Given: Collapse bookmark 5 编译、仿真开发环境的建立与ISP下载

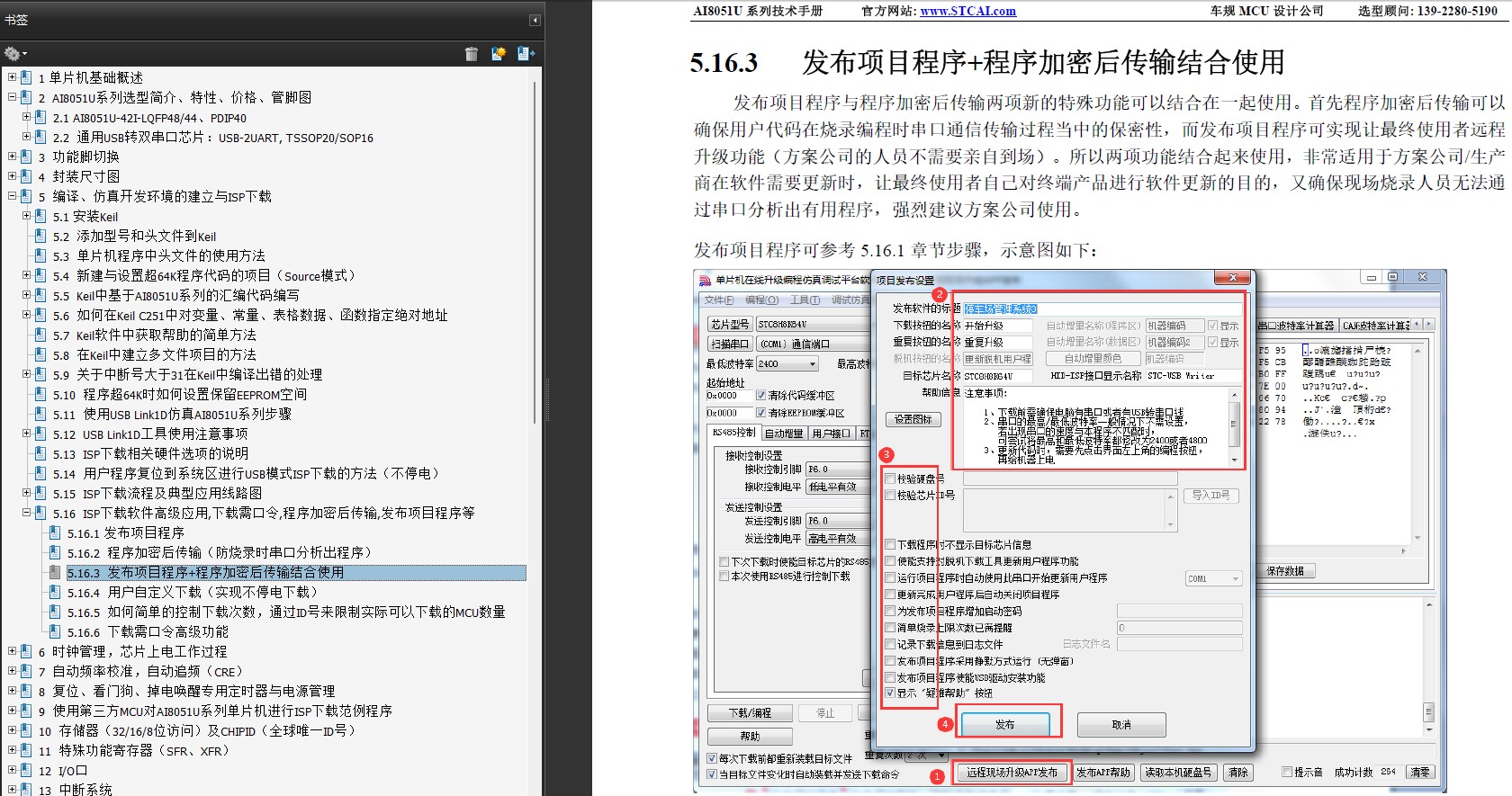Looking at the screenshot, I should tap(12, 196).
